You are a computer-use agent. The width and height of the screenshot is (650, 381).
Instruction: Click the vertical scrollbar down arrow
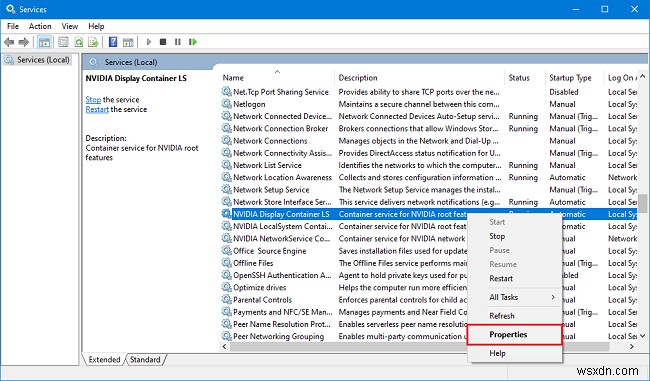point(642,335)
